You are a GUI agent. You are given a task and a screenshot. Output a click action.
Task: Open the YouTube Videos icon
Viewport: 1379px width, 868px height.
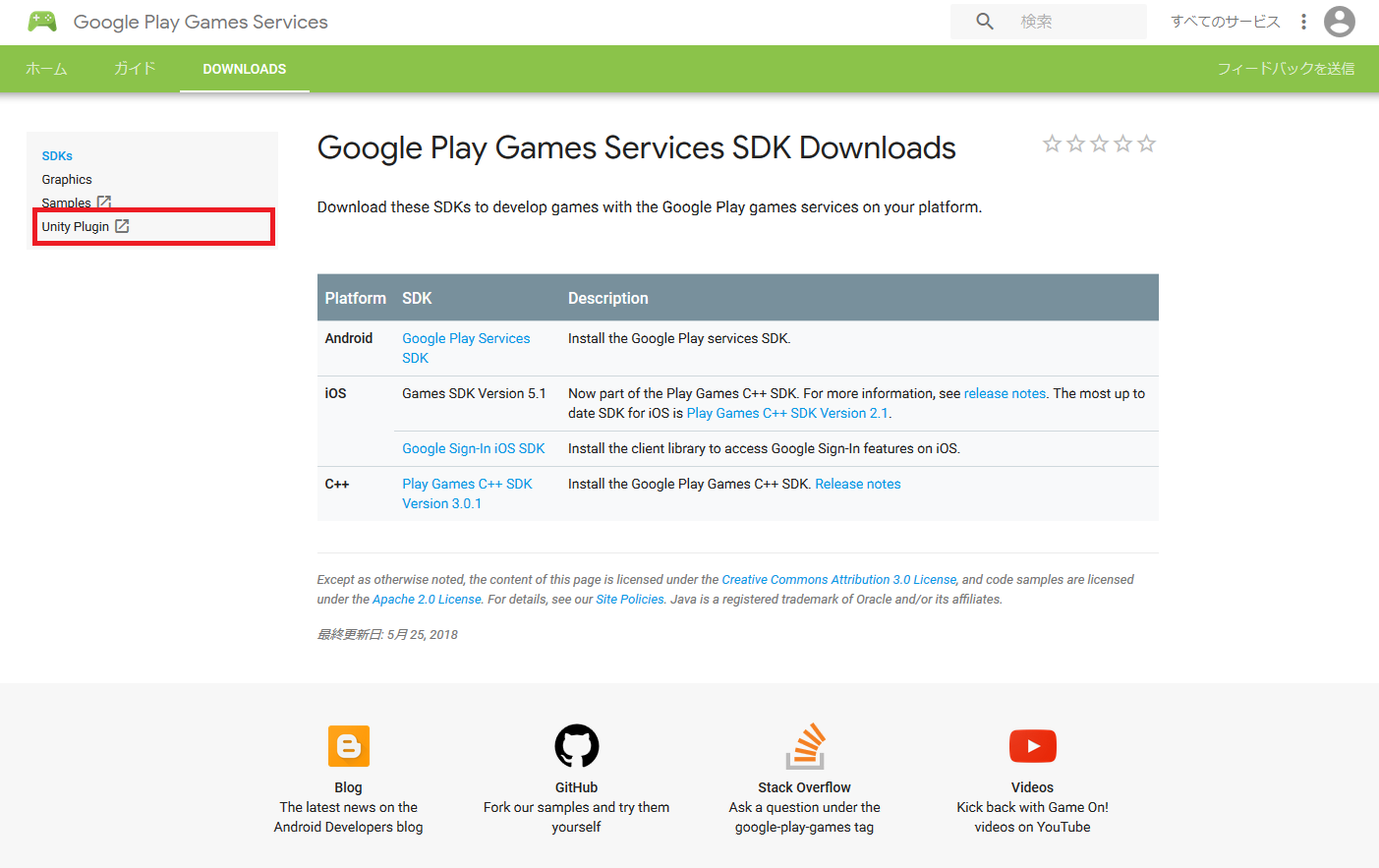[1033, 746]
